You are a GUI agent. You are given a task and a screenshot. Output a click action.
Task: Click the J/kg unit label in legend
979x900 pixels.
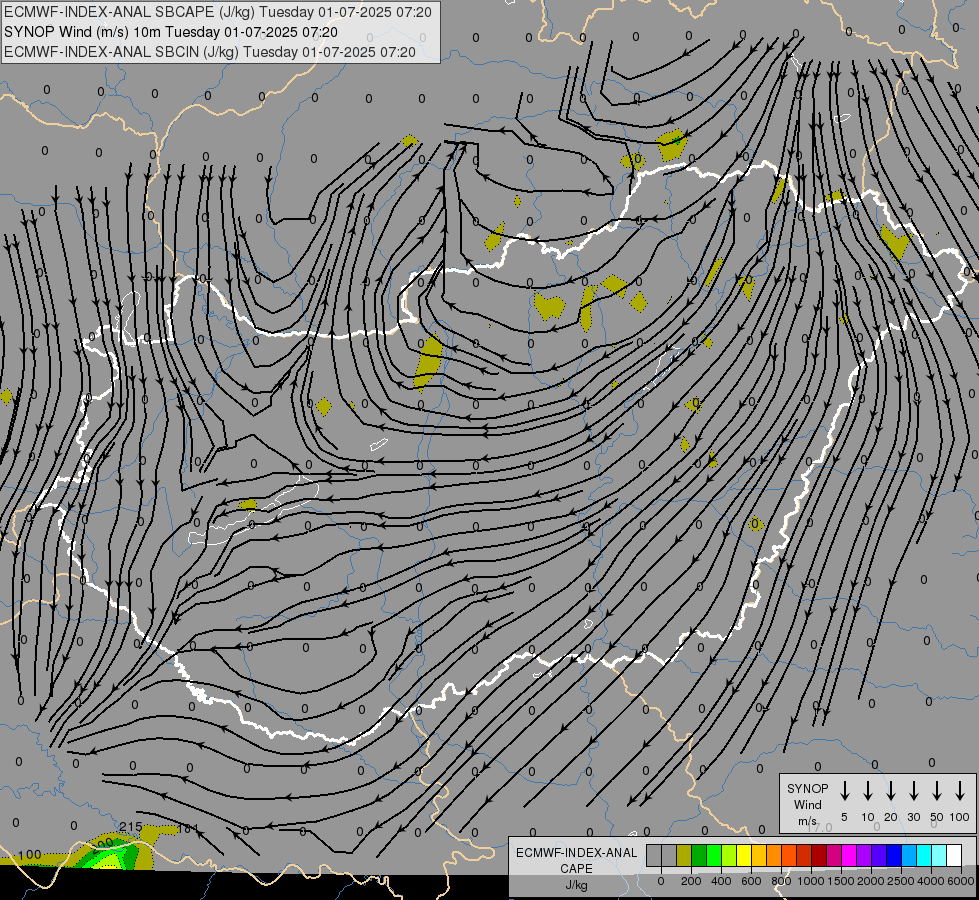[x=576, y=884]
